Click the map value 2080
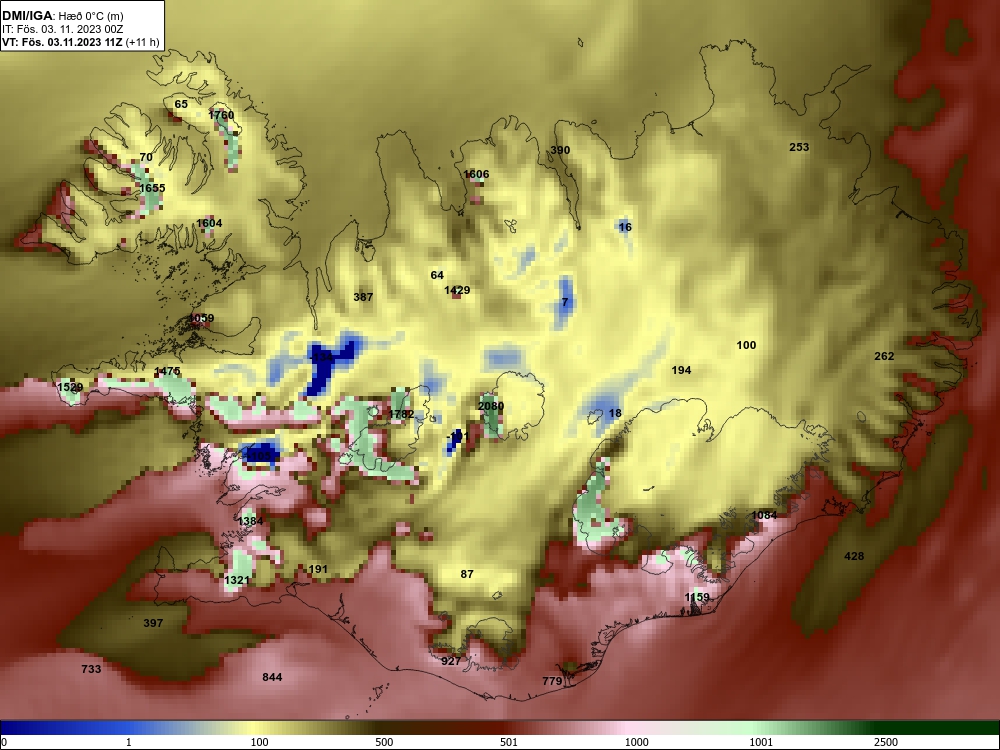Image resolution: width=1000 pixels, height=750 pixels. click(491, 406)
